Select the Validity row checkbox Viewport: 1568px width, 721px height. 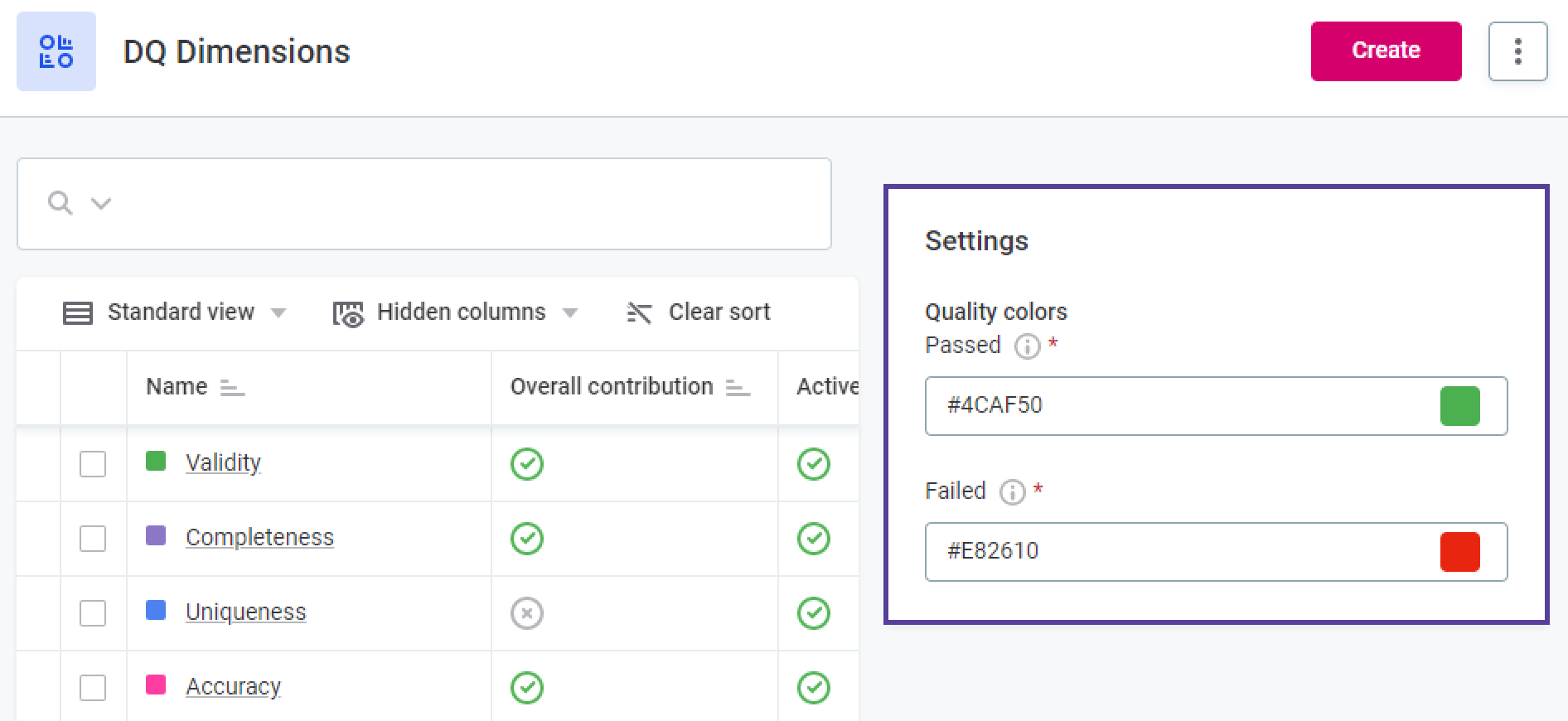[x=93, y=464]
